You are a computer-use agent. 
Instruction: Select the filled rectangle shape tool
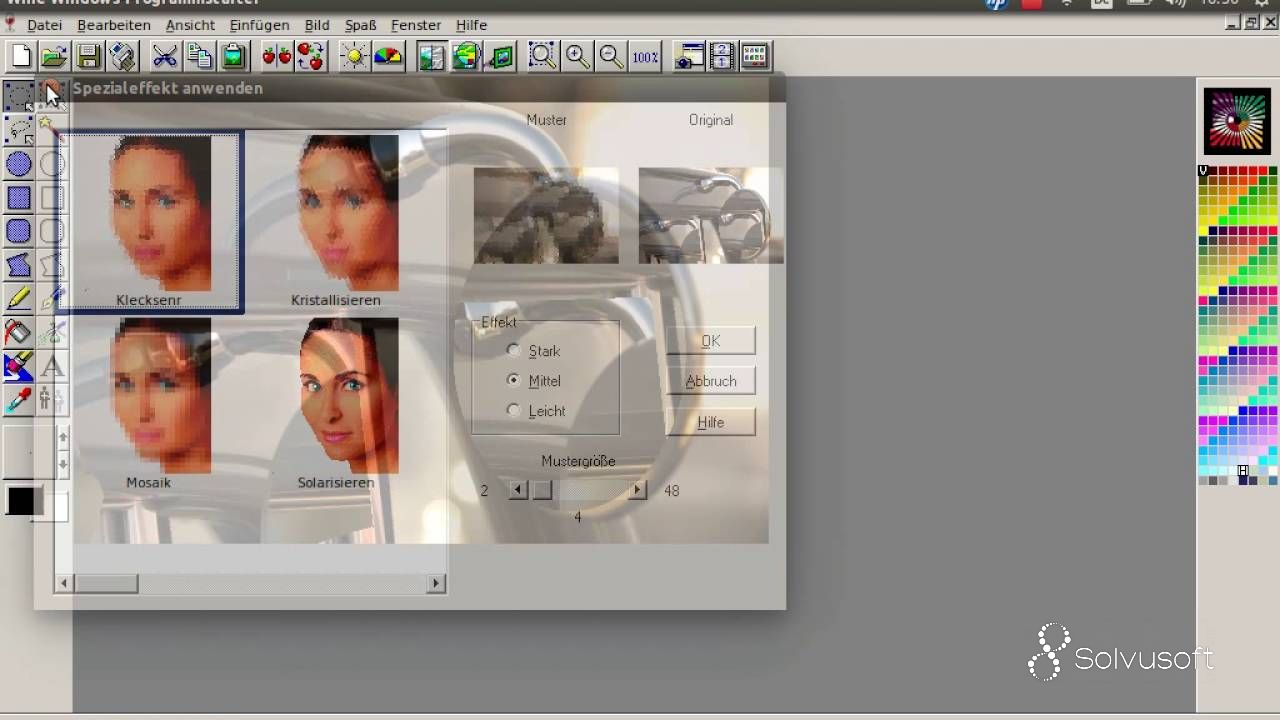coord(19,198)
